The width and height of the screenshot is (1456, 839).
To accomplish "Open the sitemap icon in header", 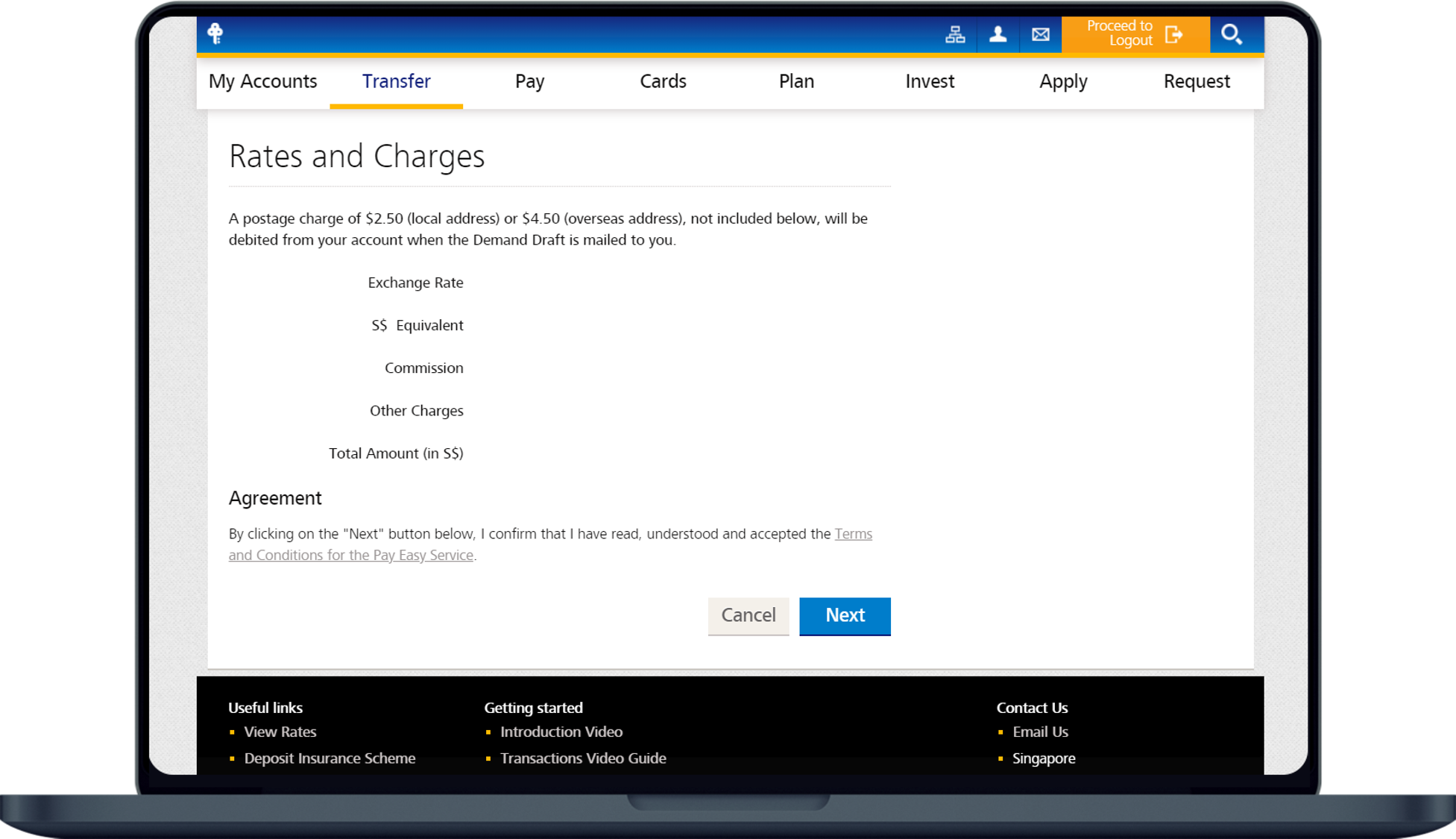I will pyautogui.click(x=955, y=34).
